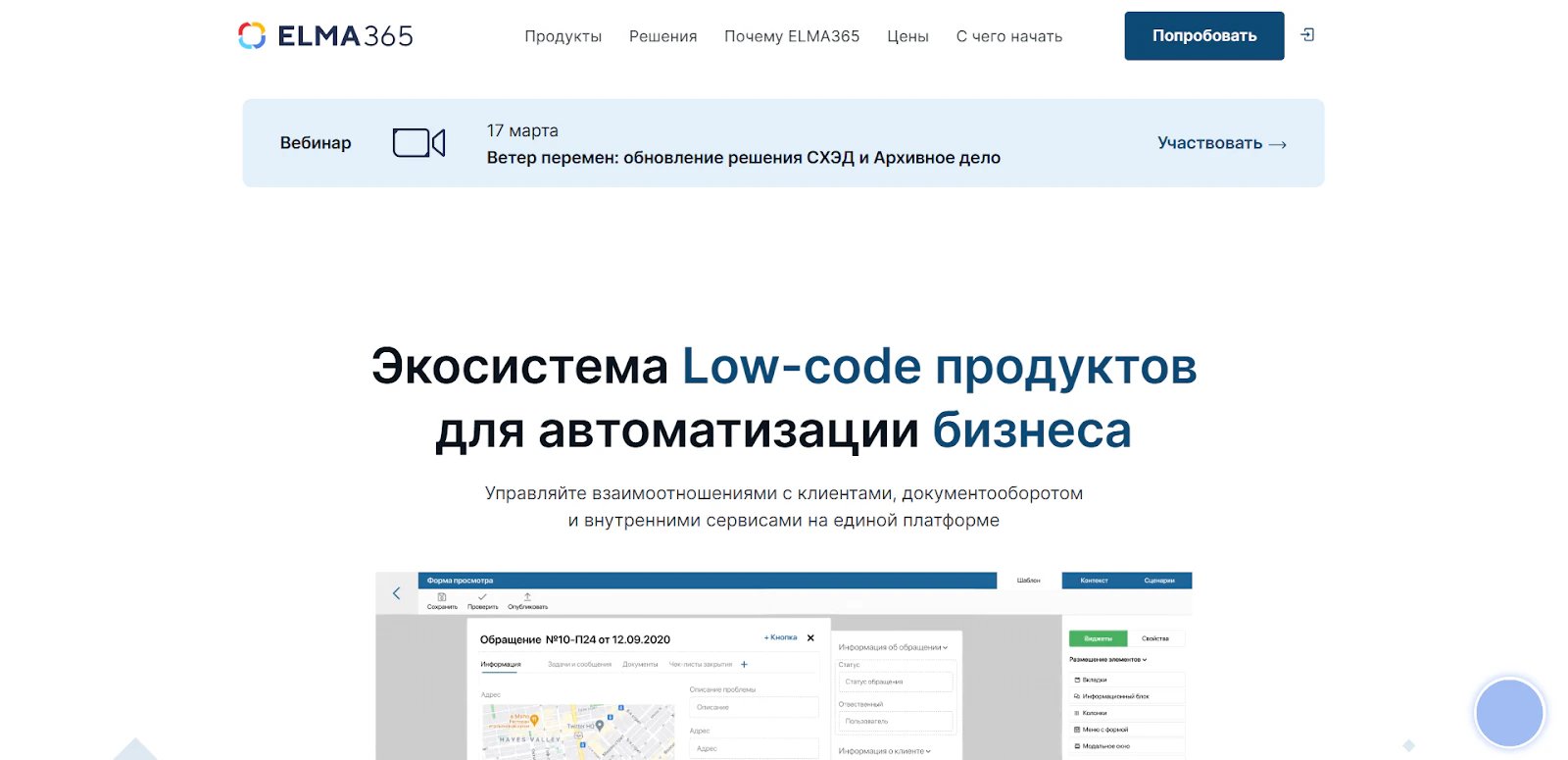Click the ELMA365 logo
This screenshot has width=1568, height=760.
(325, 36)
